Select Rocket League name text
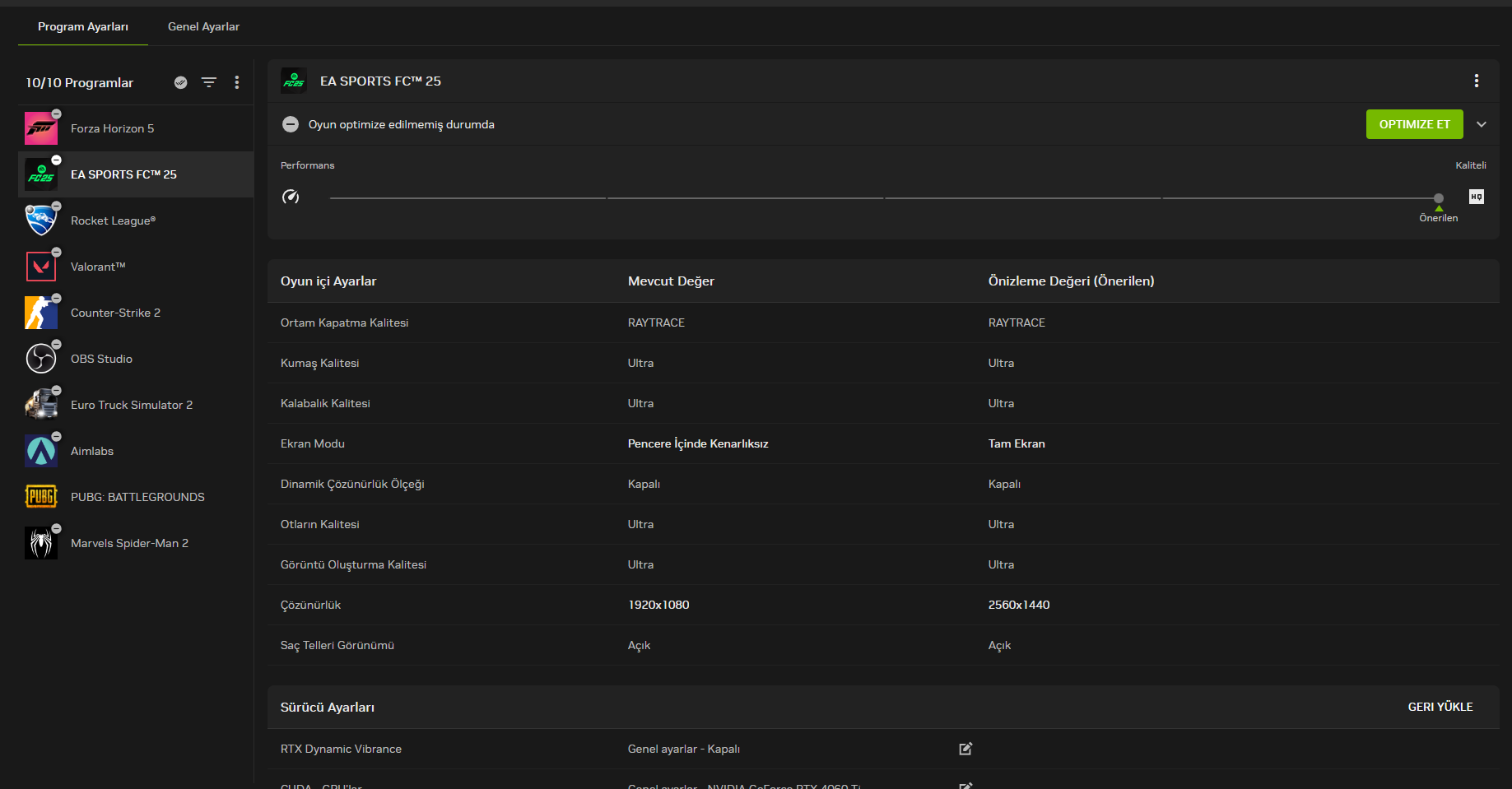This screenshot has height=789, width=1512. click(113, 220)
